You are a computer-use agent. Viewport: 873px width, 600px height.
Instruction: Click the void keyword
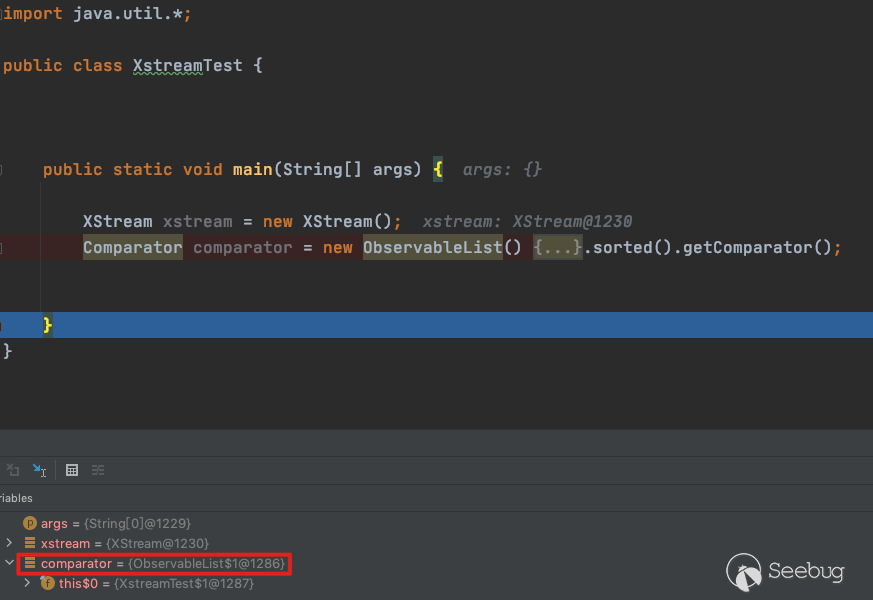(x=203, y=169)
